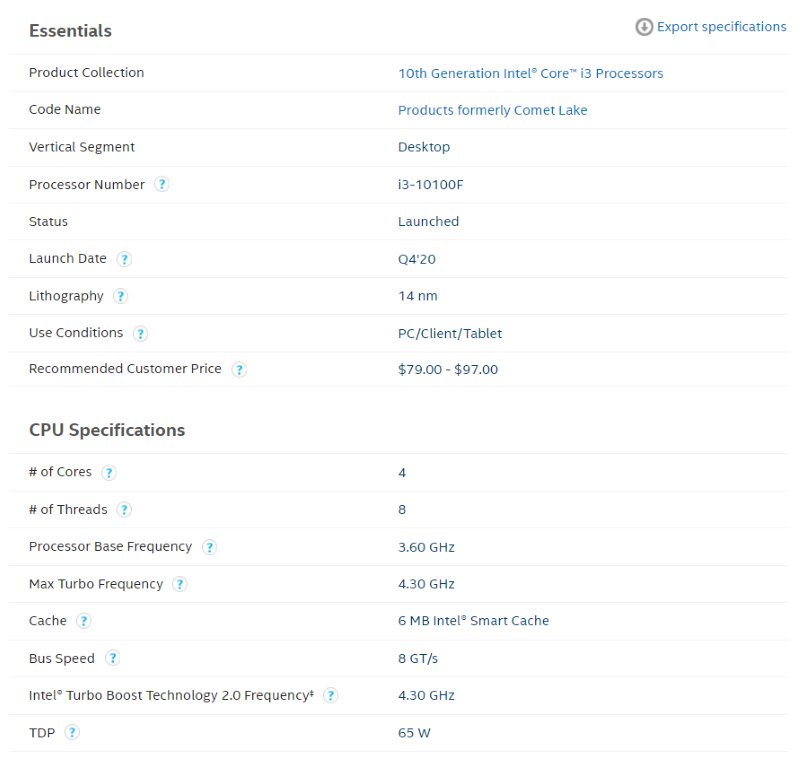
Task: Select the Status row label
Action: pyautogui.click(x=48, y=221)
